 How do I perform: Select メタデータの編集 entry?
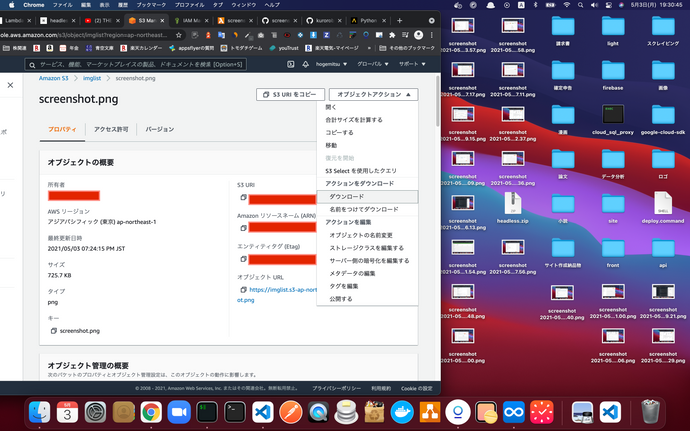click(x=367, y=273)
